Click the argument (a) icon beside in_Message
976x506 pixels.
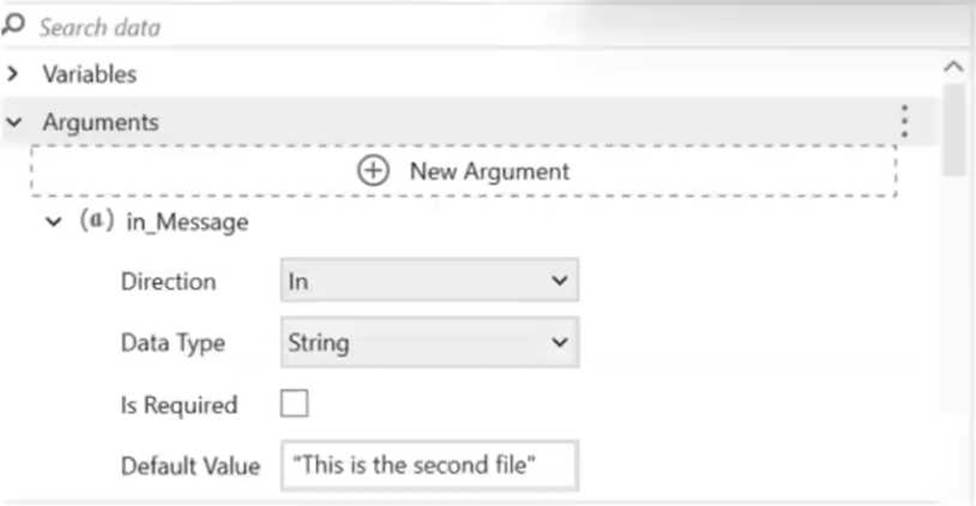pyautogui.click(x=97, y=220)
